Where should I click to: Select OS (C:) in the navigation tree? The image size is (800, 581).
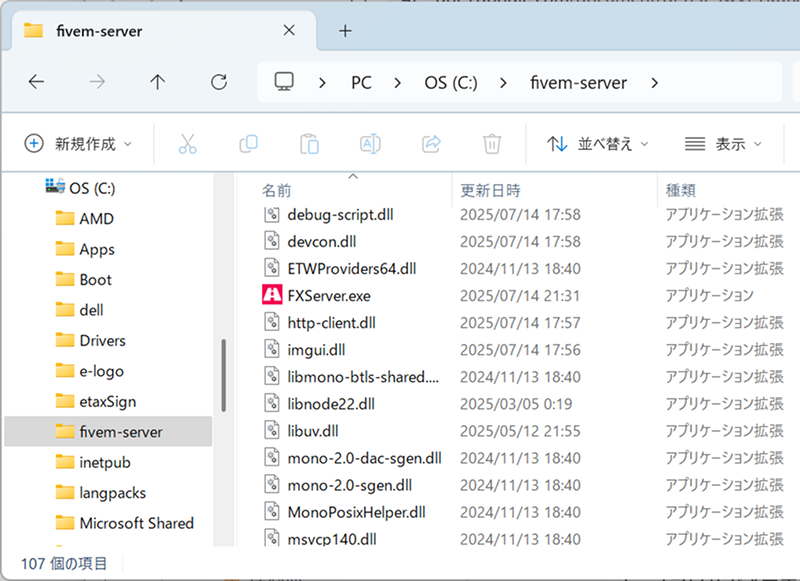(92, 188)
